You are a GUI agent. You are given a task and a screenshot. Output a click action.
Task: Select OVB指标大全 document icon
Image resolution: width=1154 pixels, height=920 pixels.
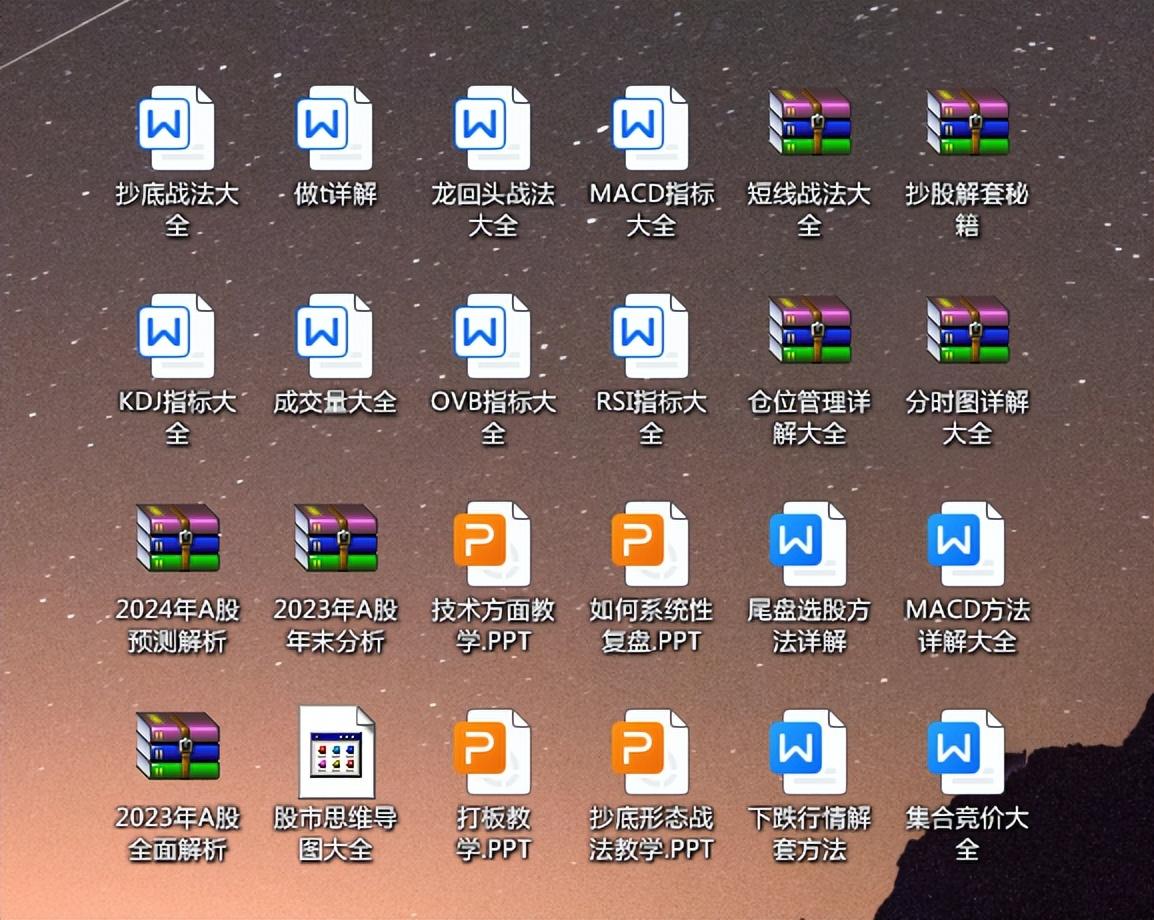point(493,336)
